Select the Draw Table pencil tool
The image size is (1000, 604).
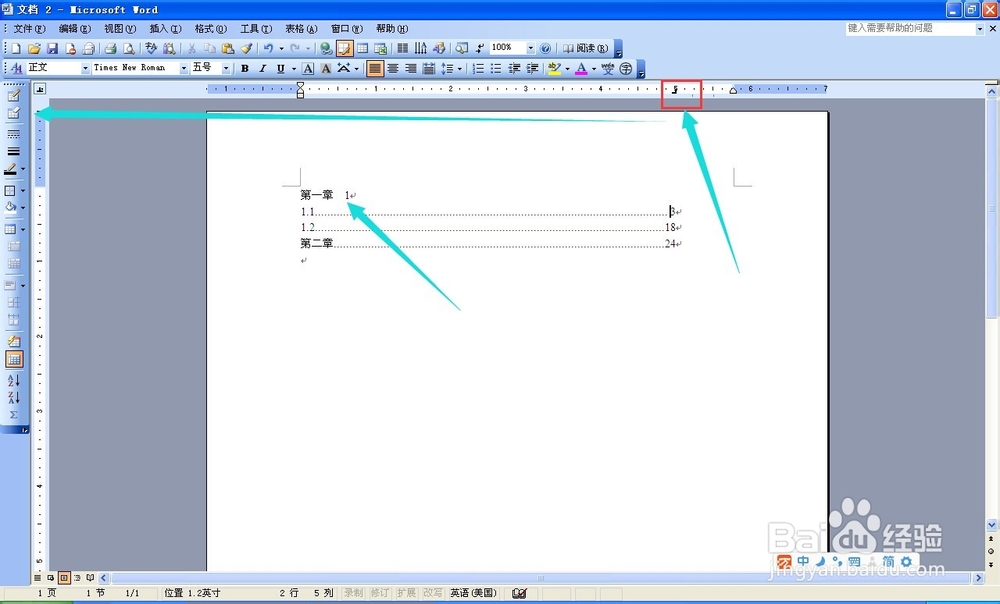coord(13,96)
